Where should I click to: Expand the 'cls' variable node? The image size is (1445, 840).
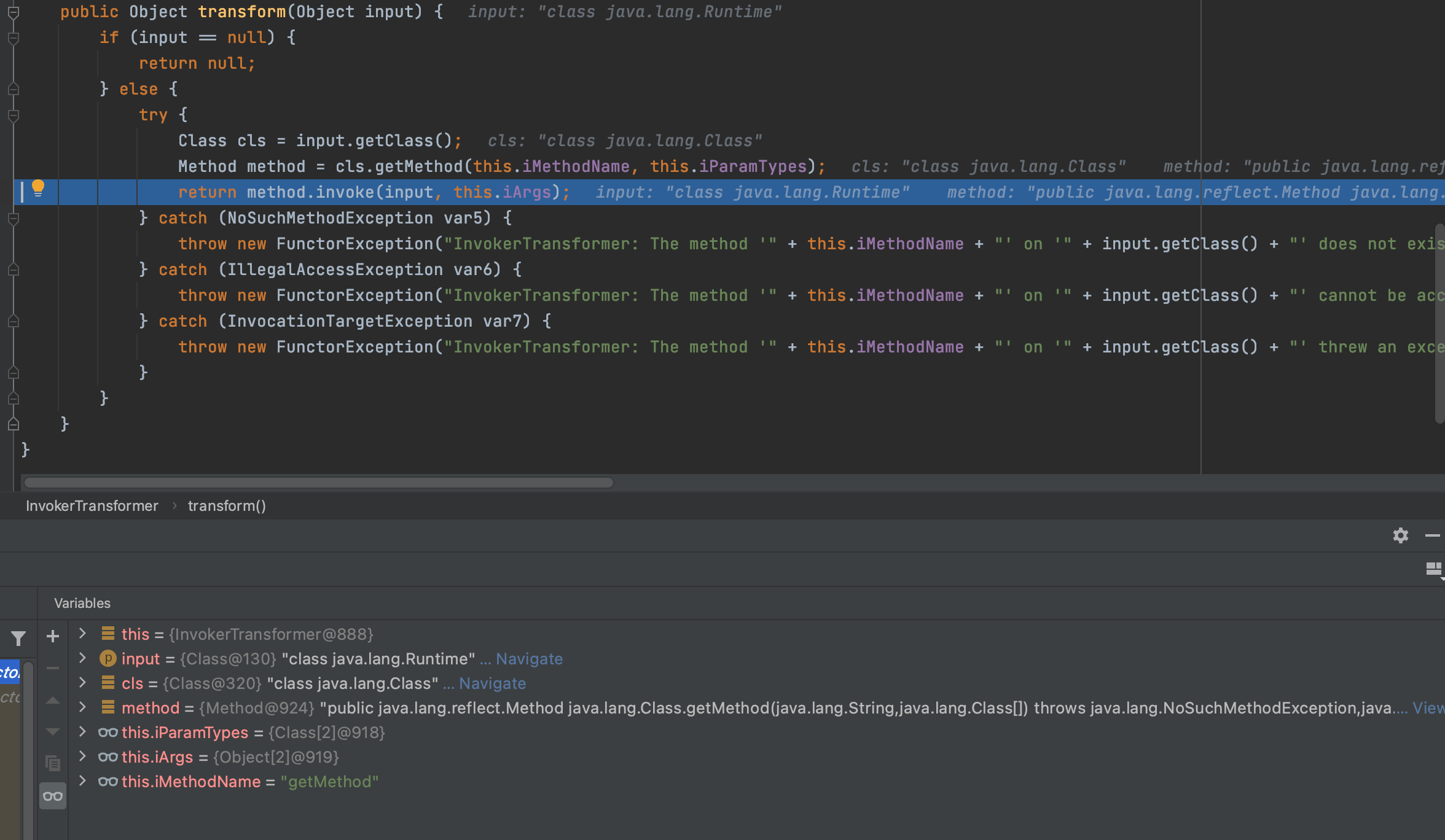(x=82, y=682)
